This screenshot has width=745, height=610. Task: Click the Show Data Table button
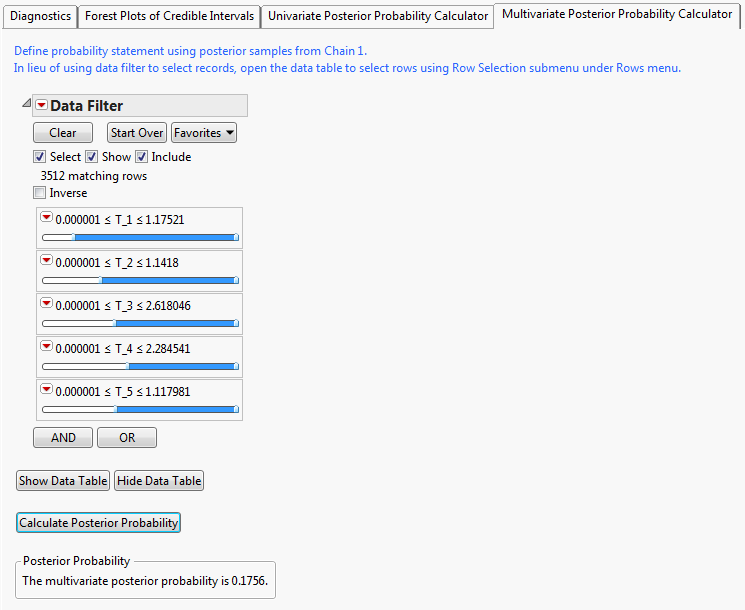(x=63, y=481)
